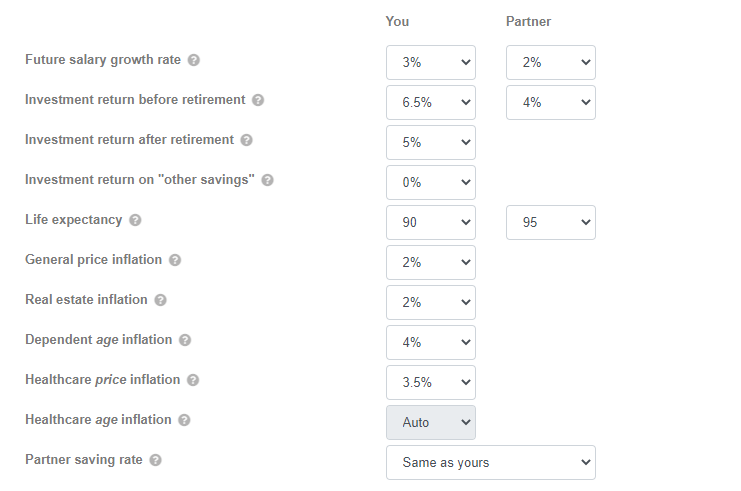This screenshot has width=741, height=491.
Task: Click help icon for Investment return before retirement
Action: click(258, 100)
